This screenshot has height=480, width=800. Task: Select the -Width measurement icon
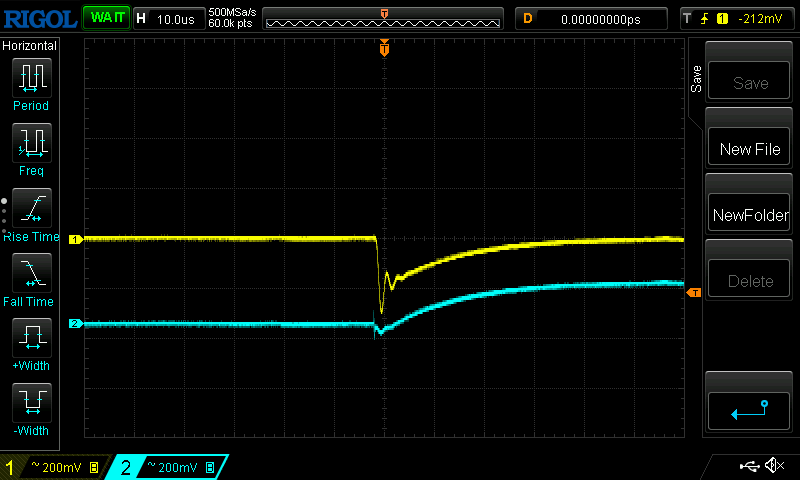pos(32,402)
